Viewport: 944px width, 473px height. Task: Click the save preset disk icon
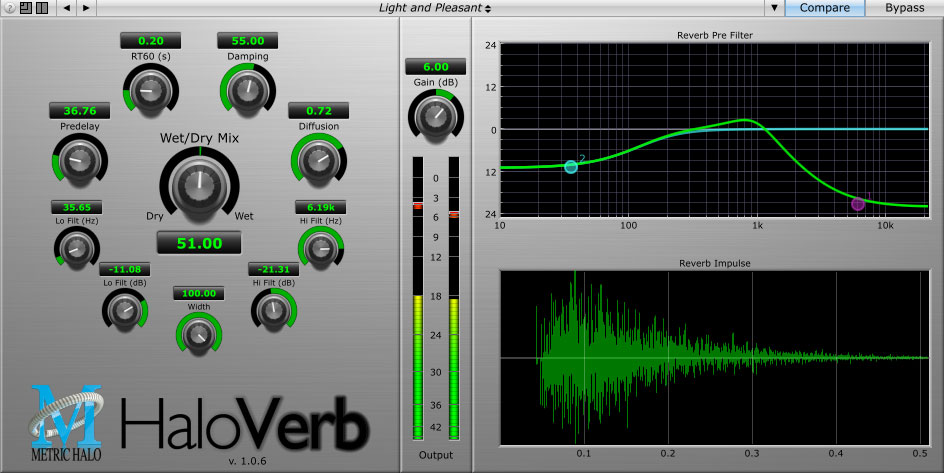coord(25,8)
